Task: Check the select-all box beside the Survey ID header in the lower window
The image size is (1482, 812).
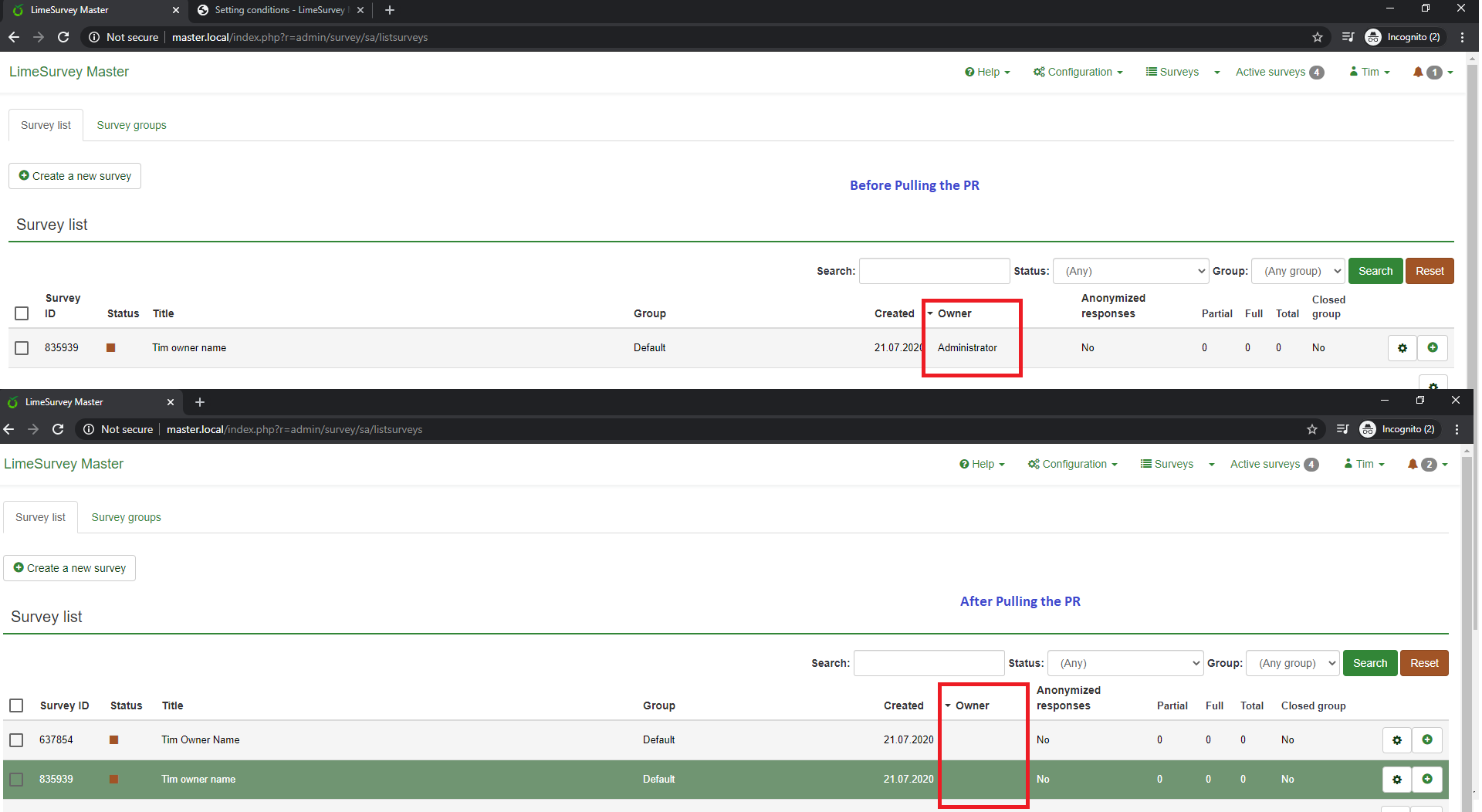Action: tap(16, 705)
